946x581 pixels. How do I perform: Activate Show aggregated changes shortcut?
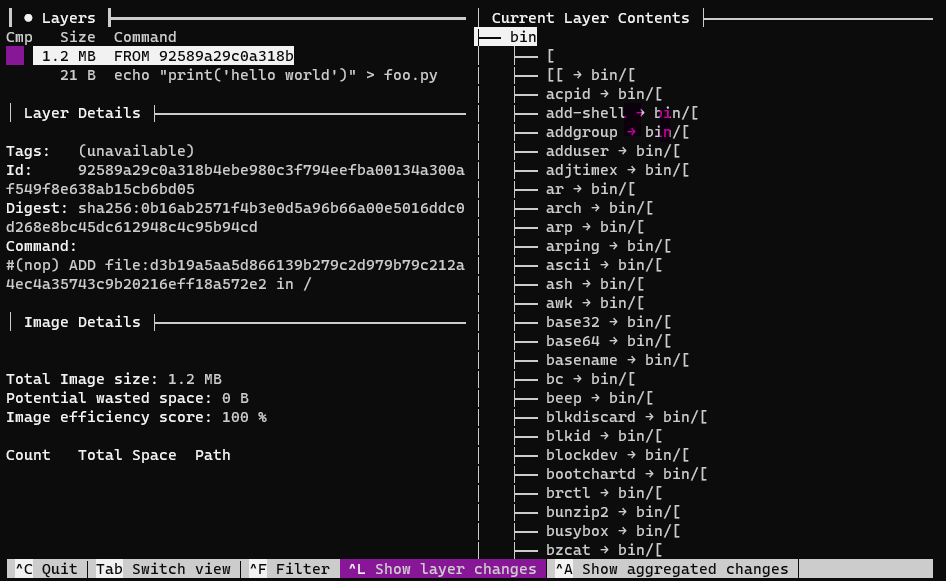pos(672,568)
